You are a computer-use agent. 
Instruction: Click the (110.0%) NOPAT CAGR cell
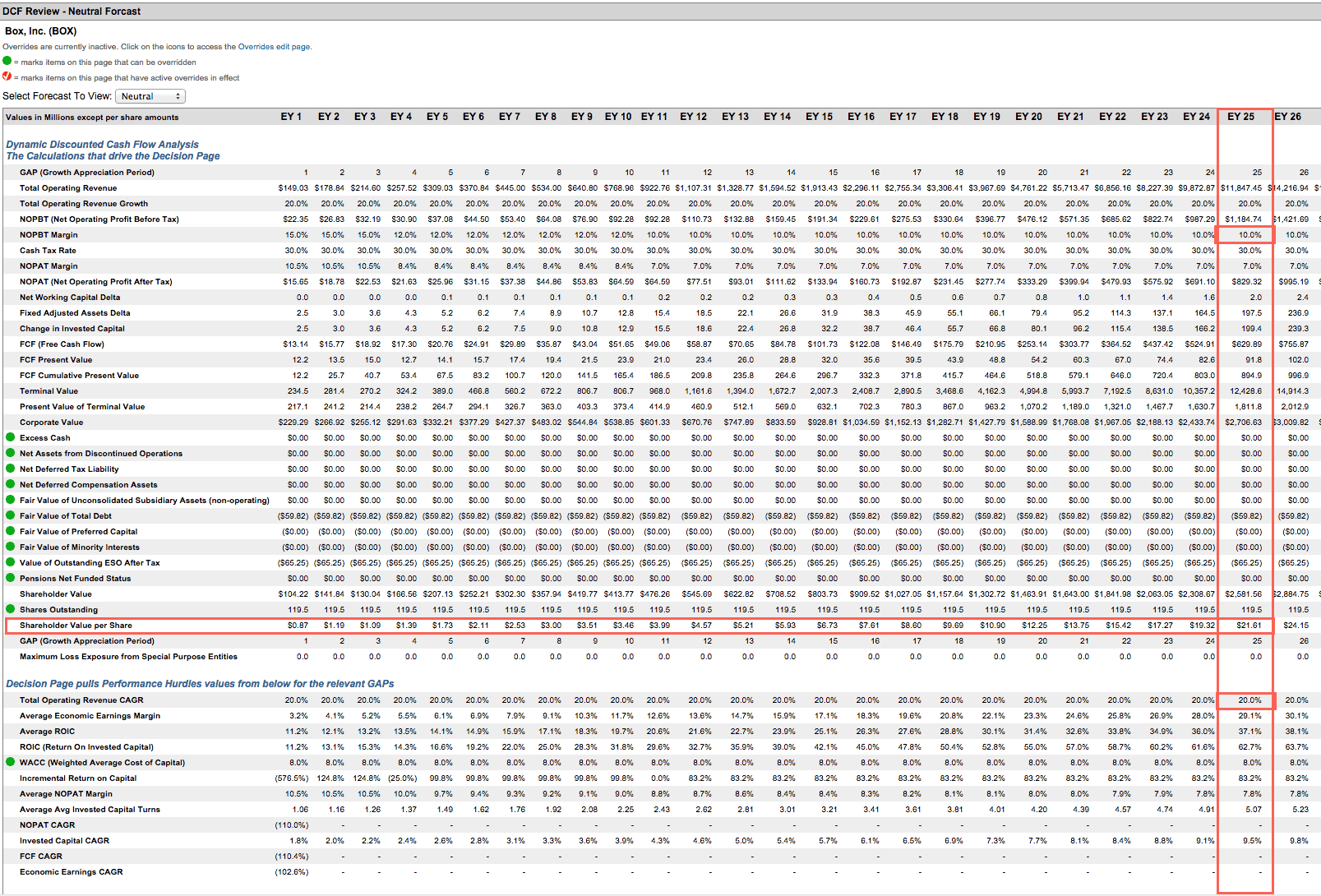point(292,825)
